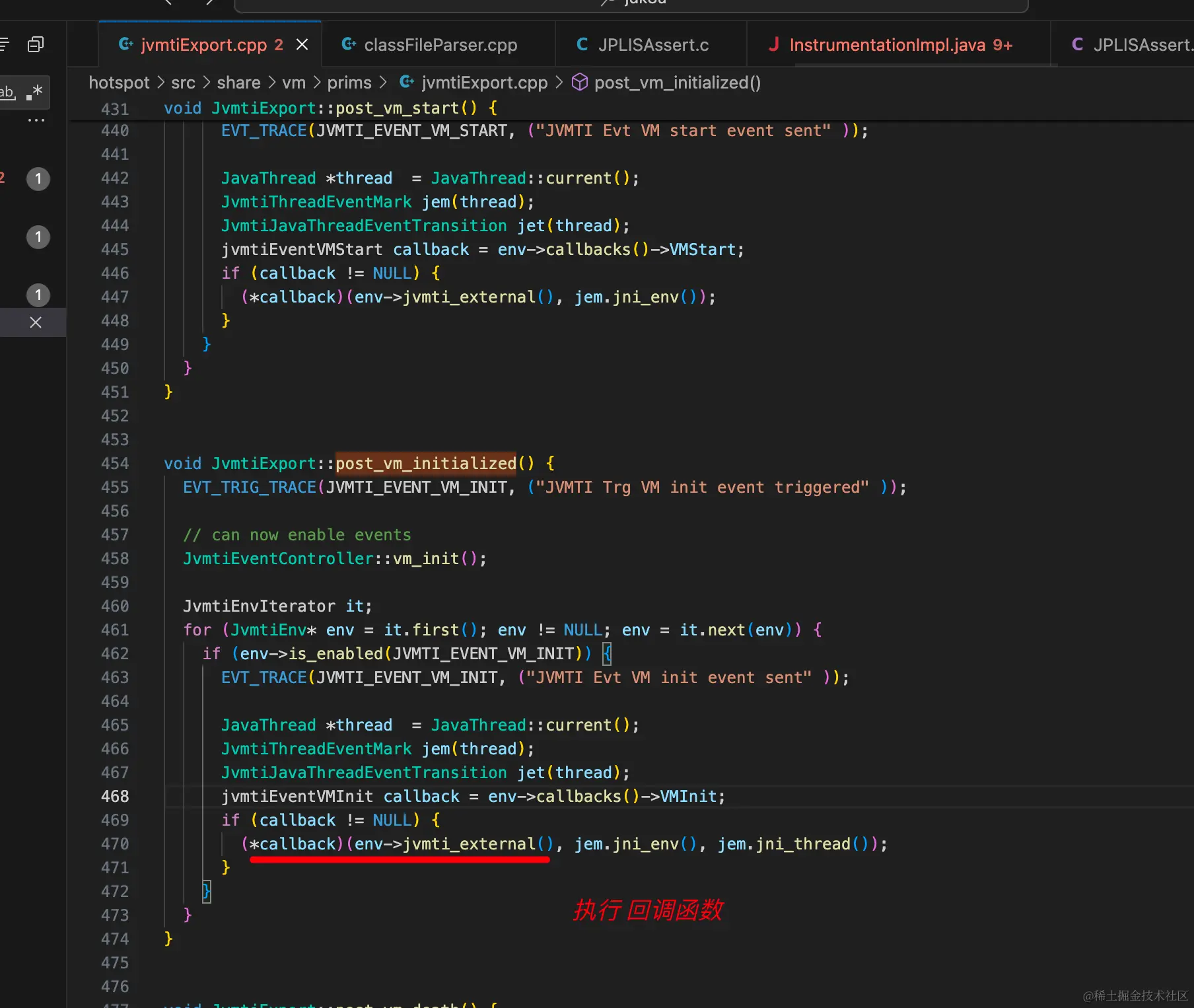
Task: Click "env->is_enabled" on line 462
Action: coord(311,653)
